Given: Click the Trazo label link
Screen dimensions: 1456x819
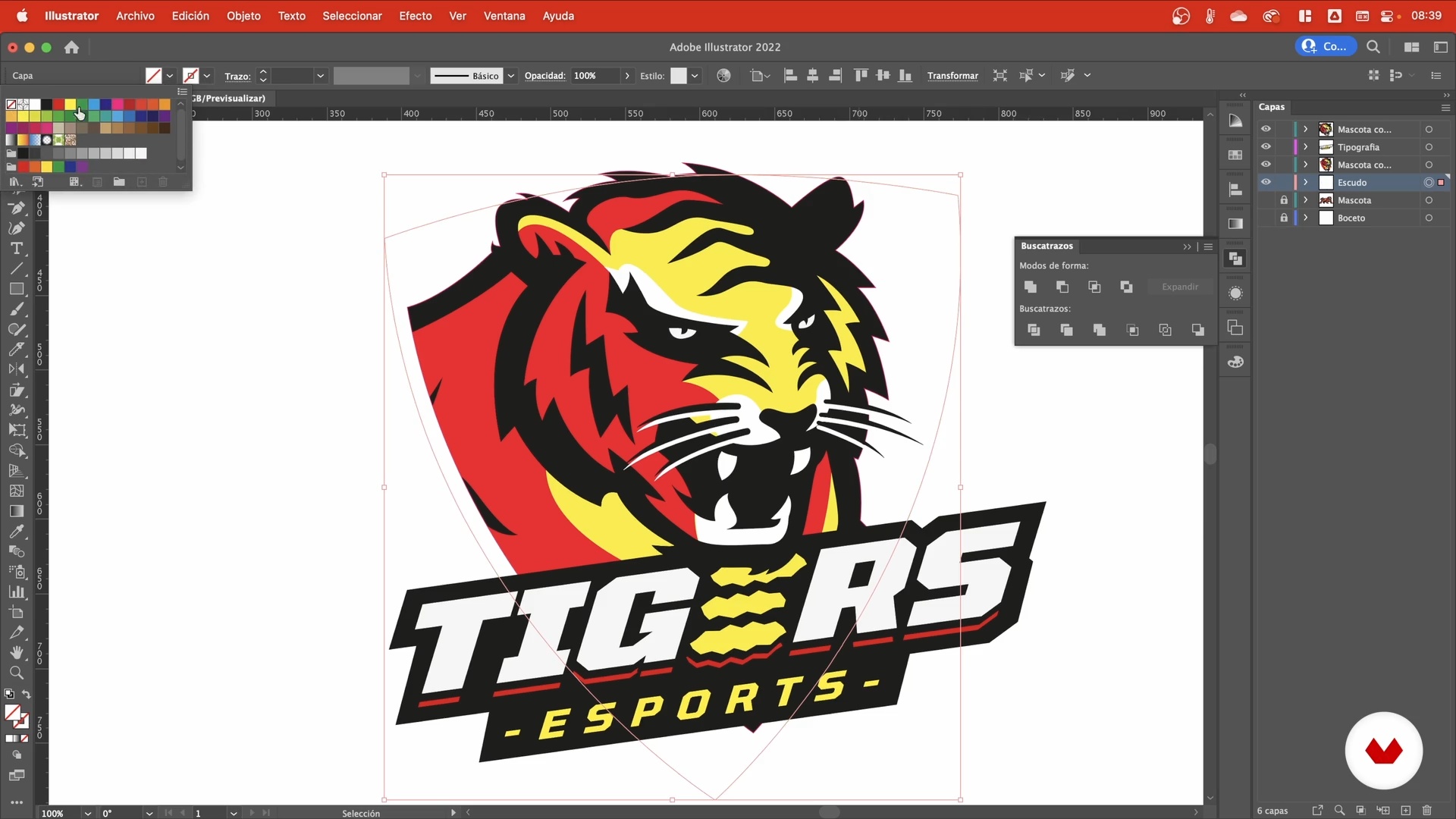Looking at the screenshot, I should click(237, 76).
